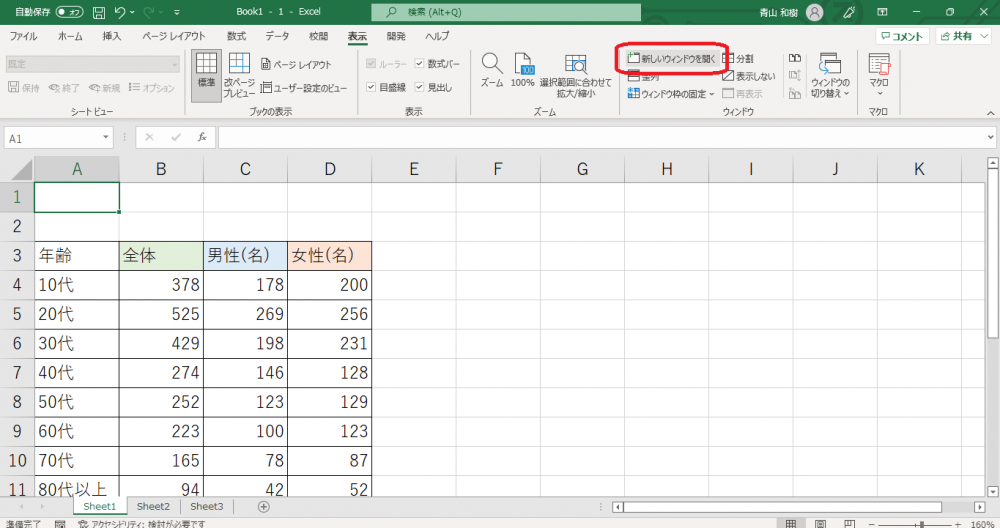Click the Save icon in the title bar
The image size is (1000, 528).
(x=99, y=12)
